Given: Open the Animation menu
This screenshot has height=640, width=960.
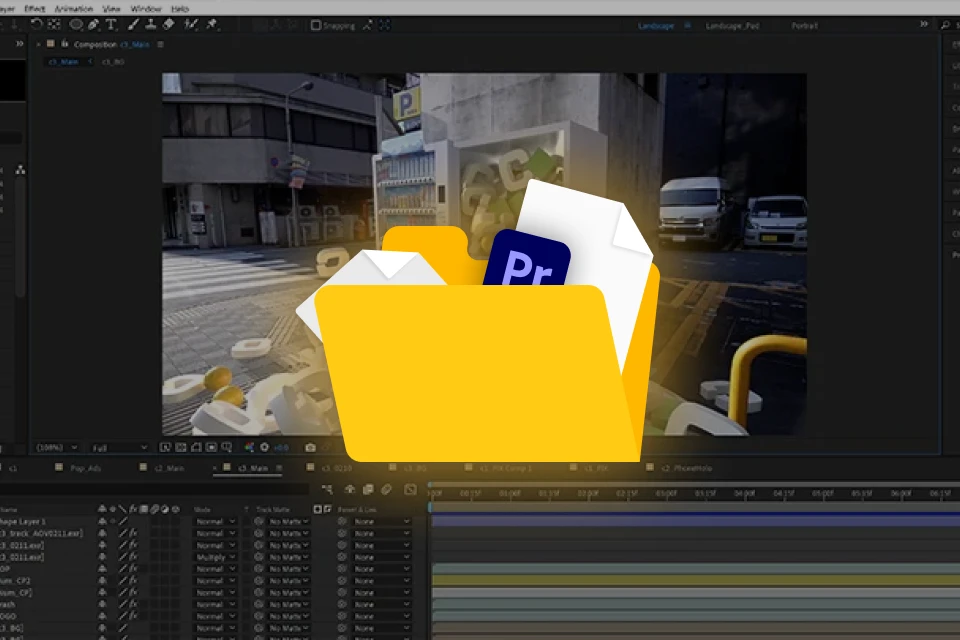Looking at the screenshot, I should (x=73, y=9).
